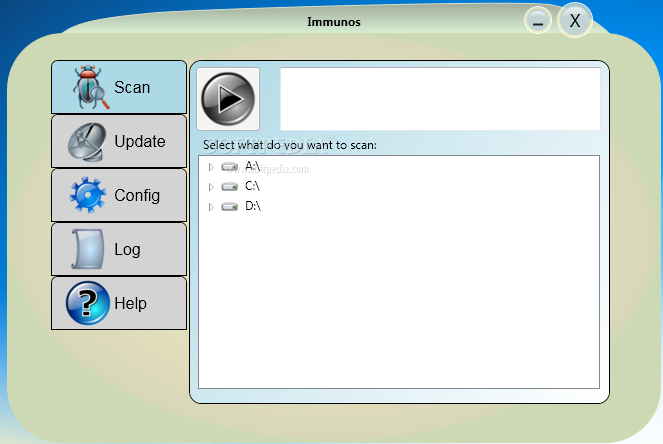Select the A:\ drive icon
Screen dimensions: 663x444
230,166
